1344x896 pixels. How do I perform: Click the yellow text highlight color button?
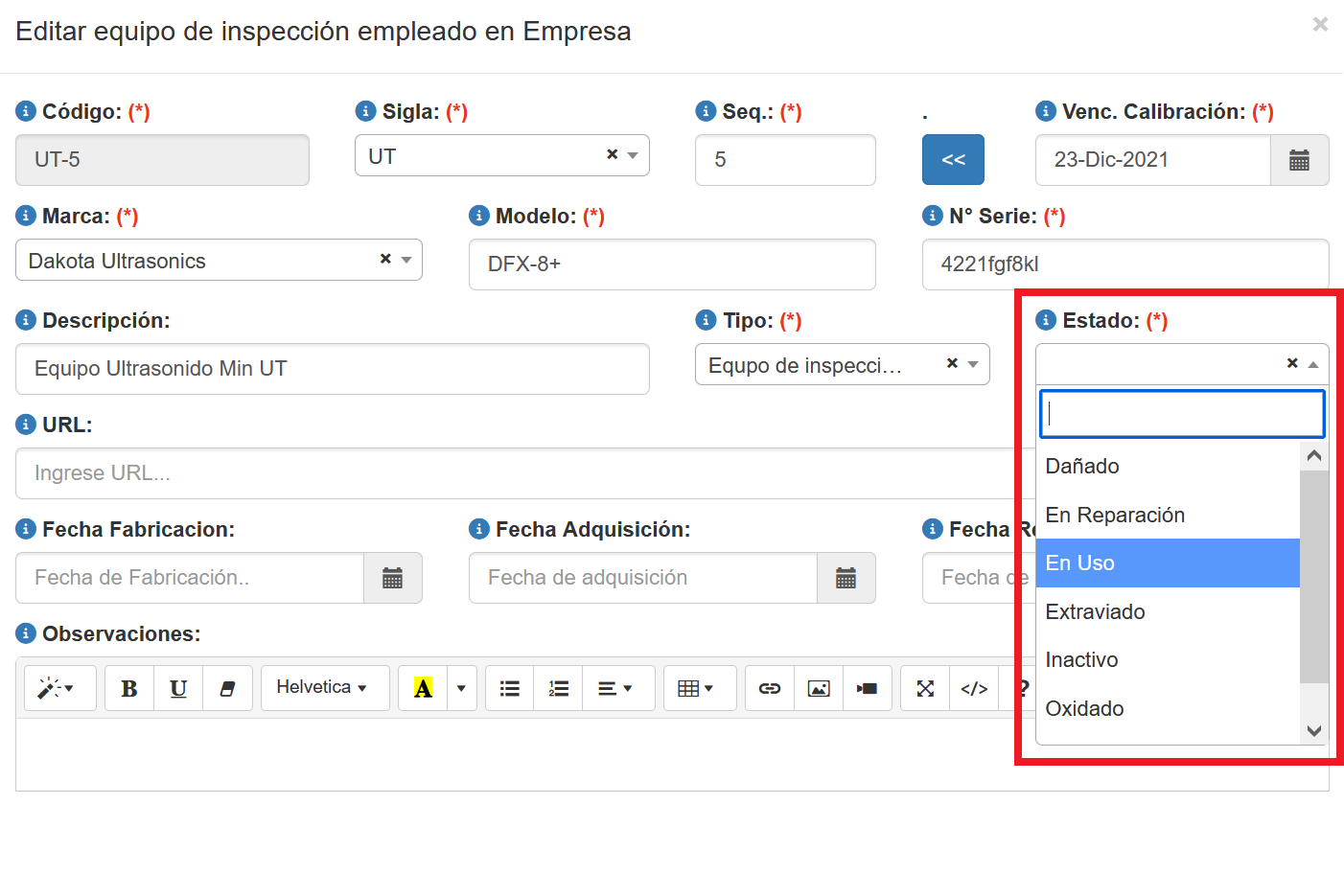[x=423, y=688]
